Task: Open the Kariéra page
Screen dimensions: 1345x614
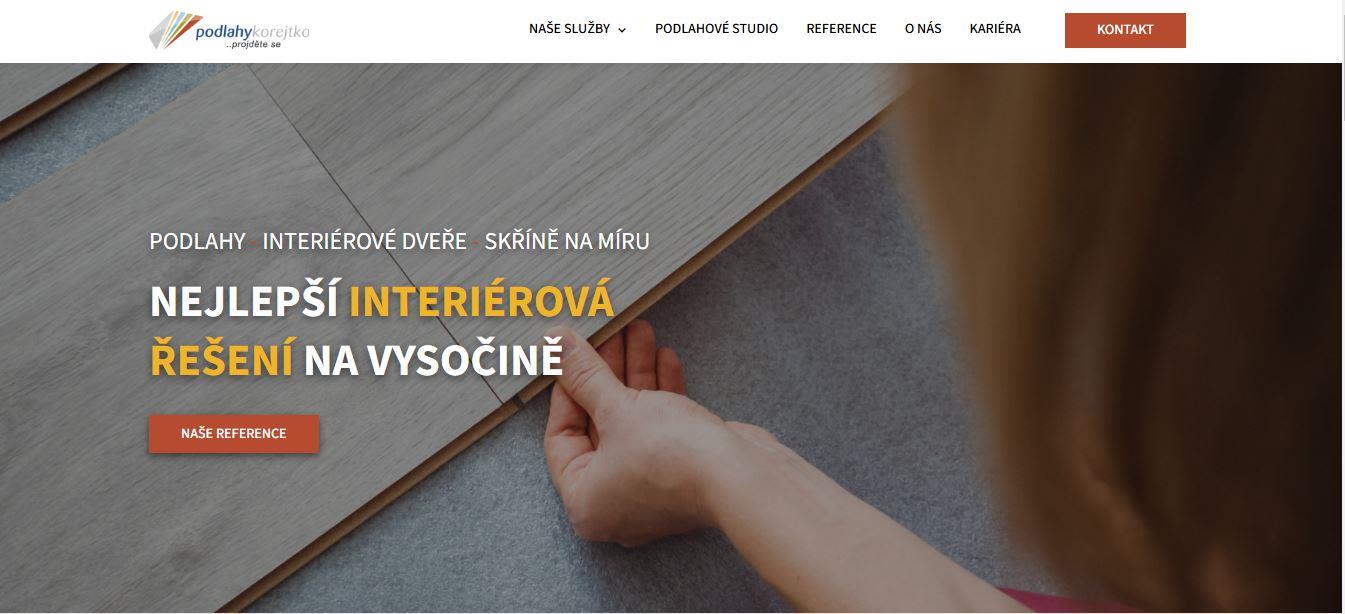Action: [995, 29]
